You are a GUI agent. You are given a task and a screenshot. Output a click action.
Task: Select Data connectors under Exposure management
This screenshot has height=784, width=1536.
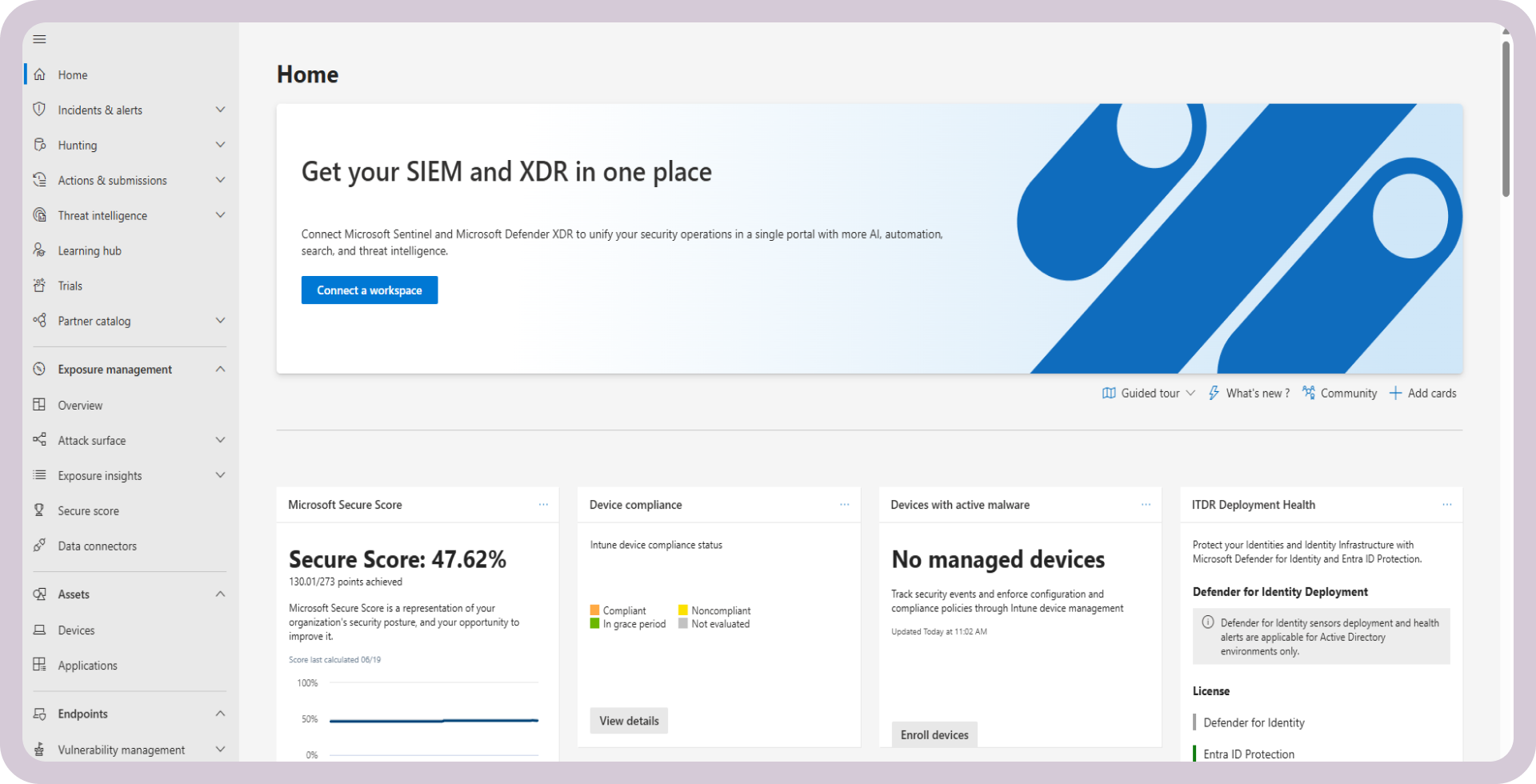(96, 546)
